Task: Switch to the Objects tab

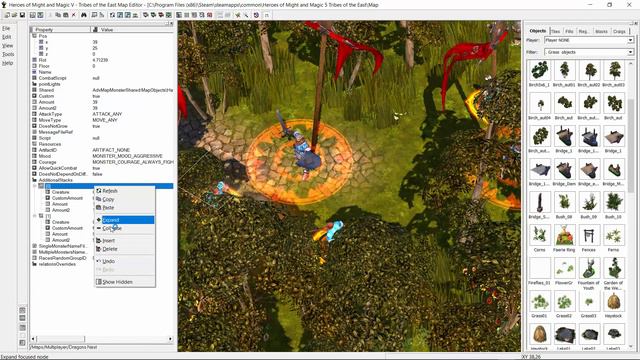Action: 538,31
